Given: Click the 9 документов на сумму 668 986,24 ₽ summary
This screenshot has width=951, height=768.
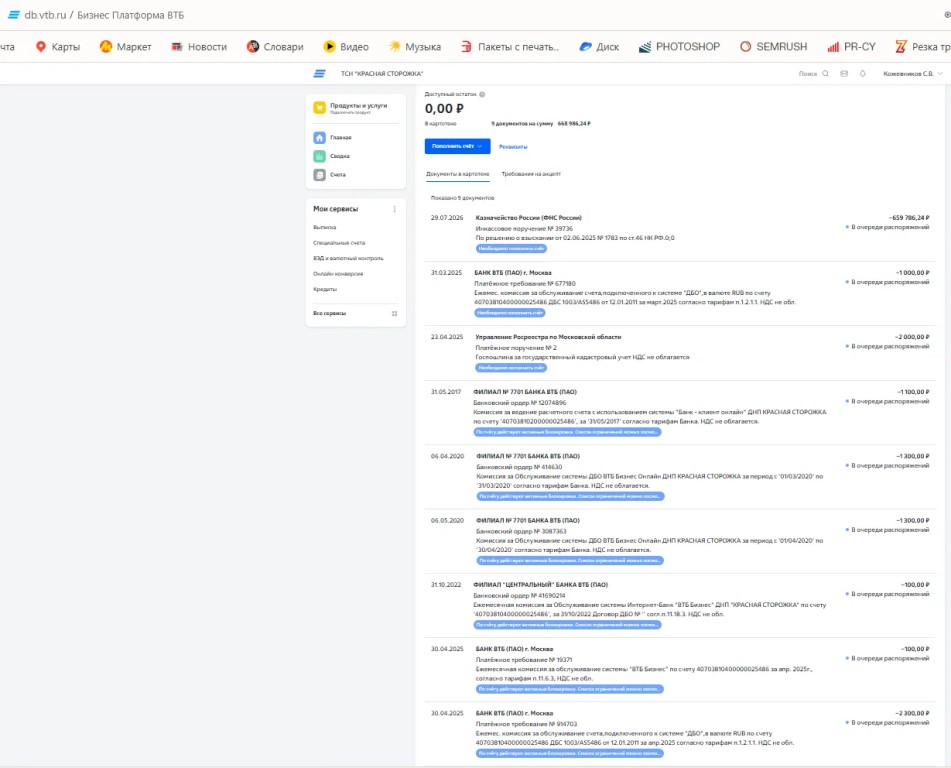Looking at the screenshot, I should 540,124.
